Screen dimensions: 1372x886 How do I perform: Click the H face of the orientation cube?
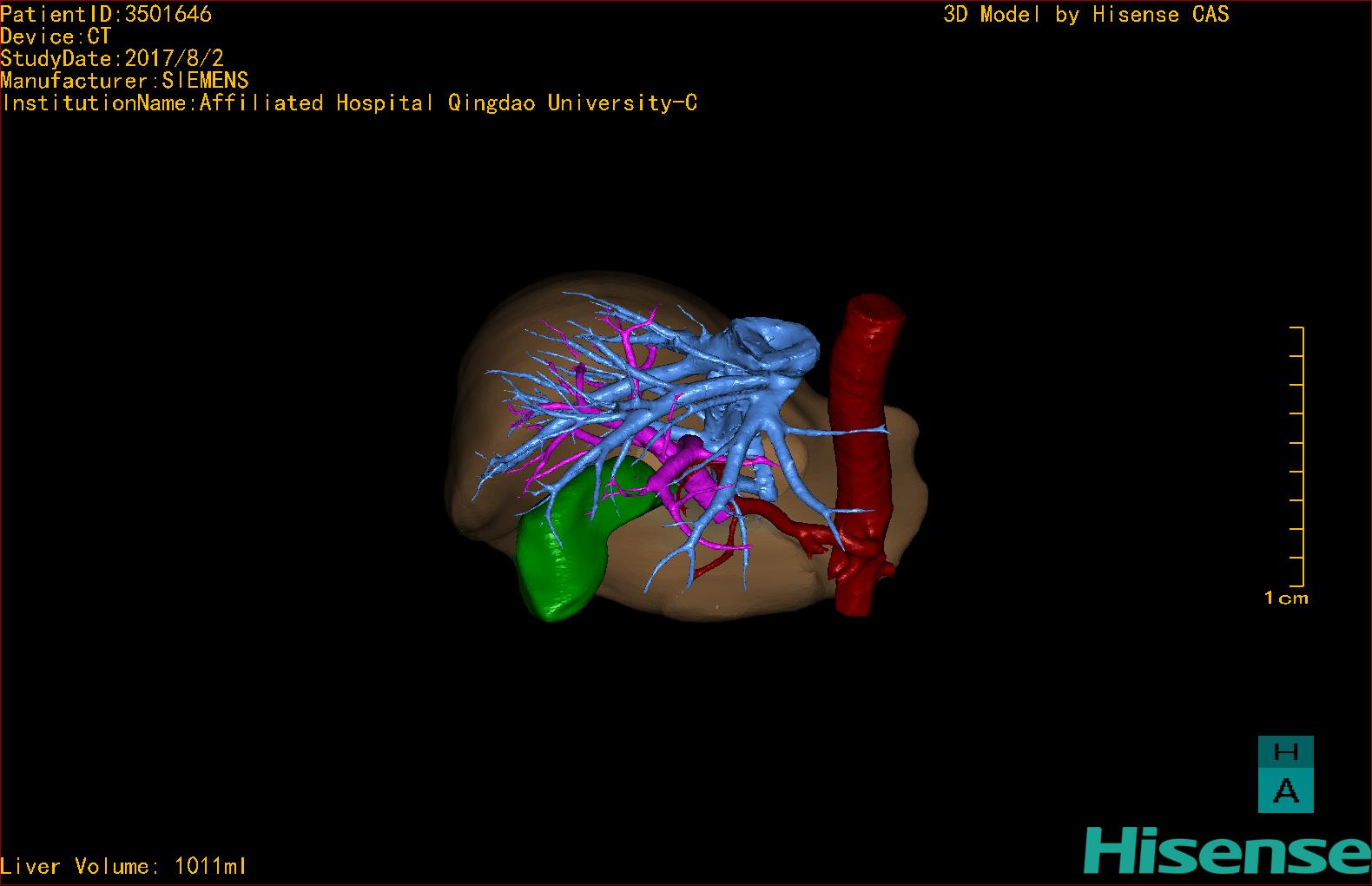tap(1285, 751)
